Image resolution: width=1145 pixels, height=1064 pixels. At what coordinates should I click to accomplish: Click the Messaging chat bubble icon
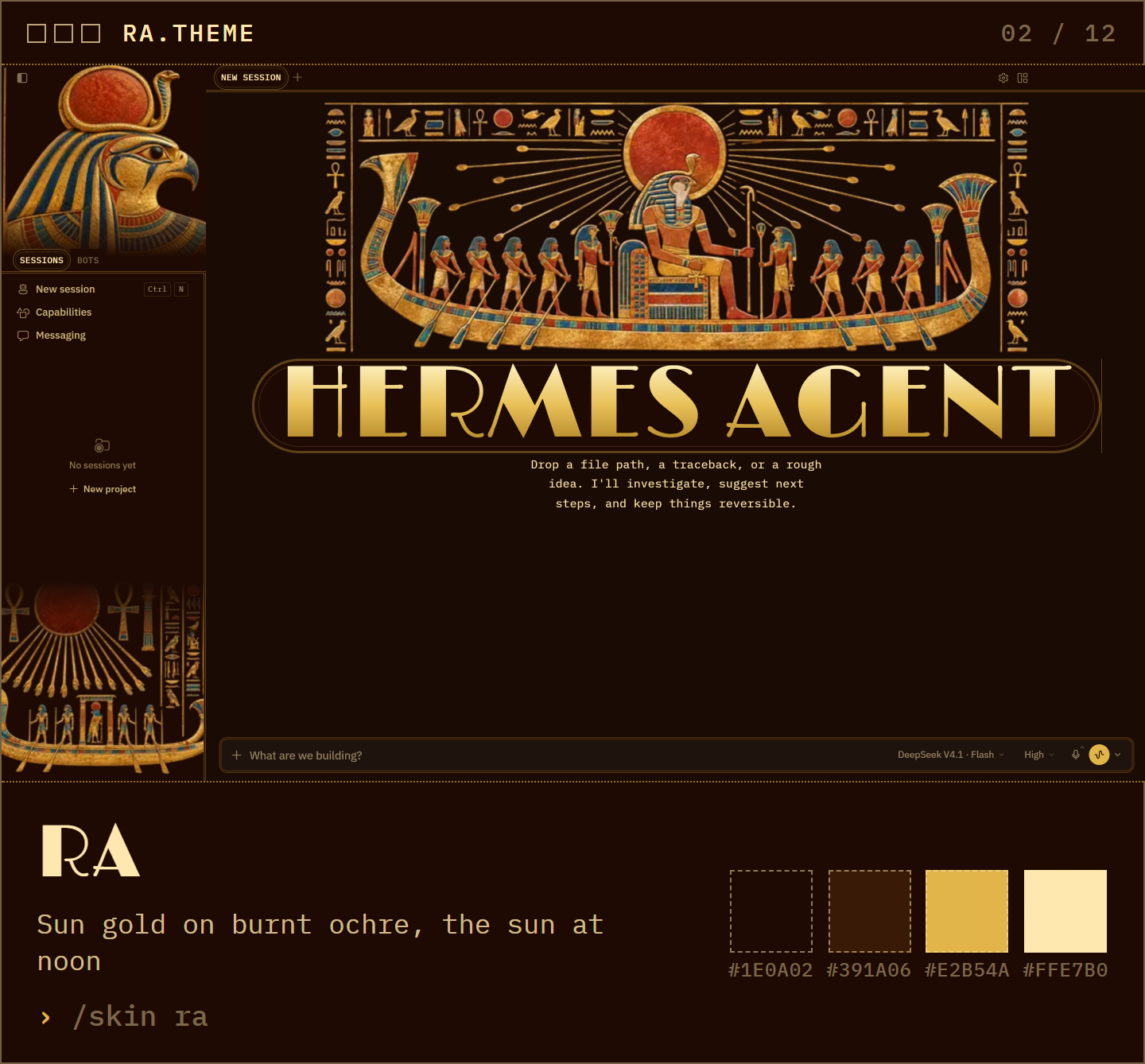click(x=23, y=336)
